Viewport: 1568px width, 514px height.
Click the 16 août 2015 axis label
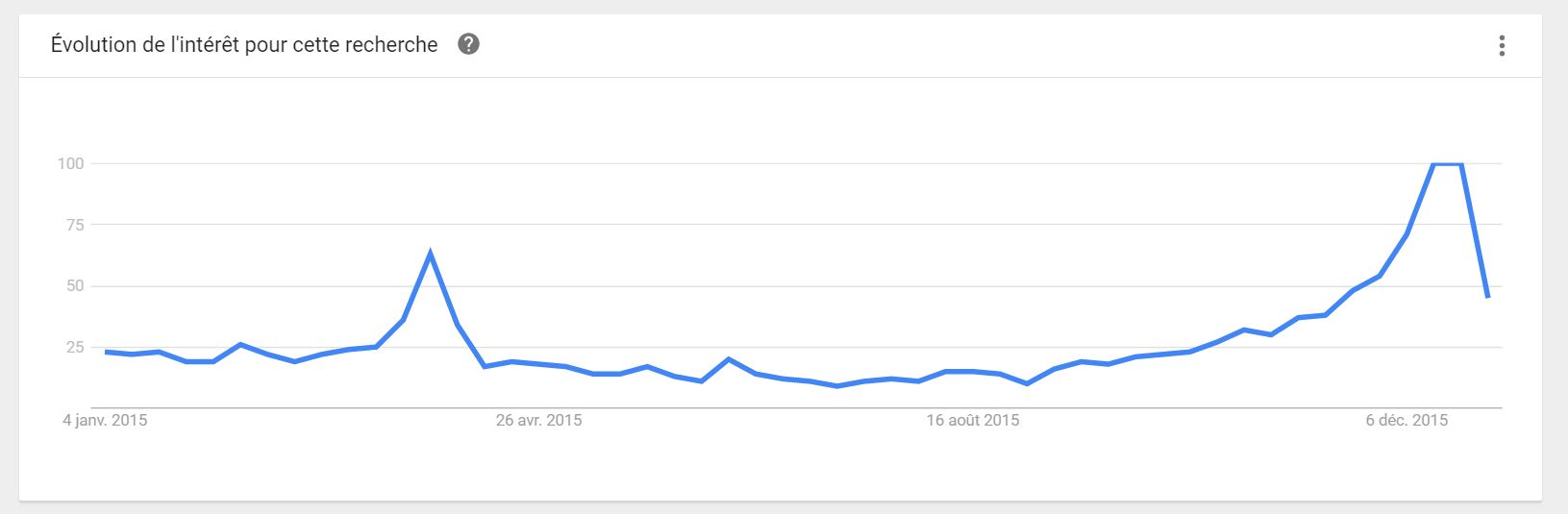(973, 420)
